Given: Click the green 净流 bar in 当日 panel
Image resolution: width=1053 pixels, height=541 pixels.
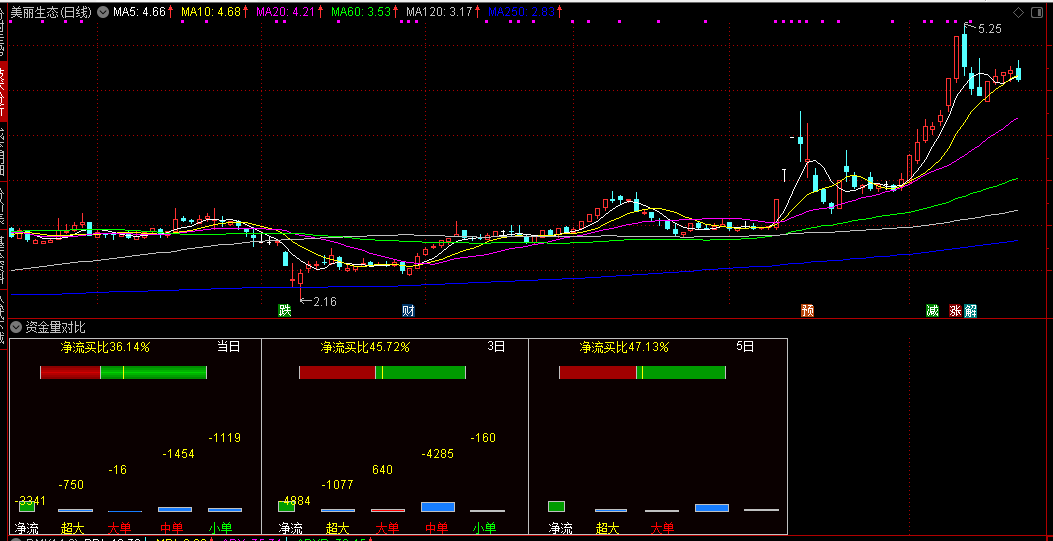Looking at the screenshot, I should click(27, 507).
